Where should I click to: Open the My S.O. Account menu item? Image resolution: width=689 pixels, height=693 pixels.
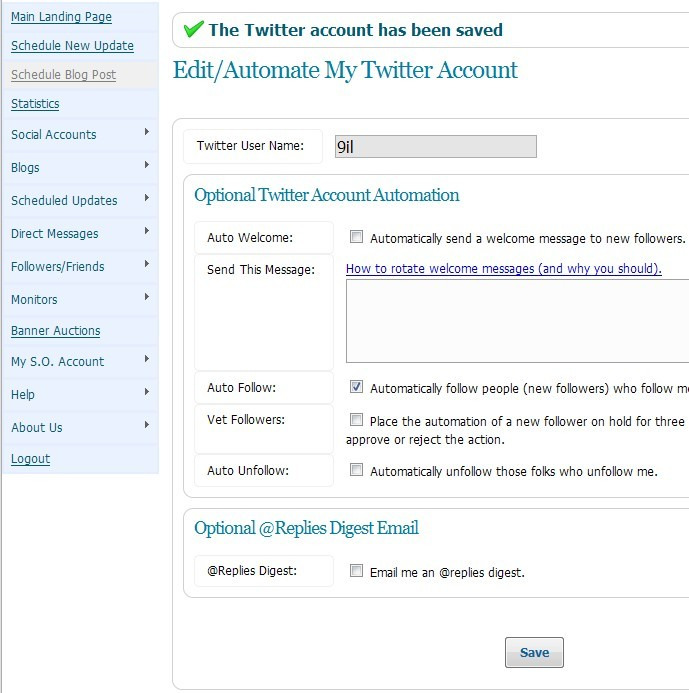(x=80, y=362)
